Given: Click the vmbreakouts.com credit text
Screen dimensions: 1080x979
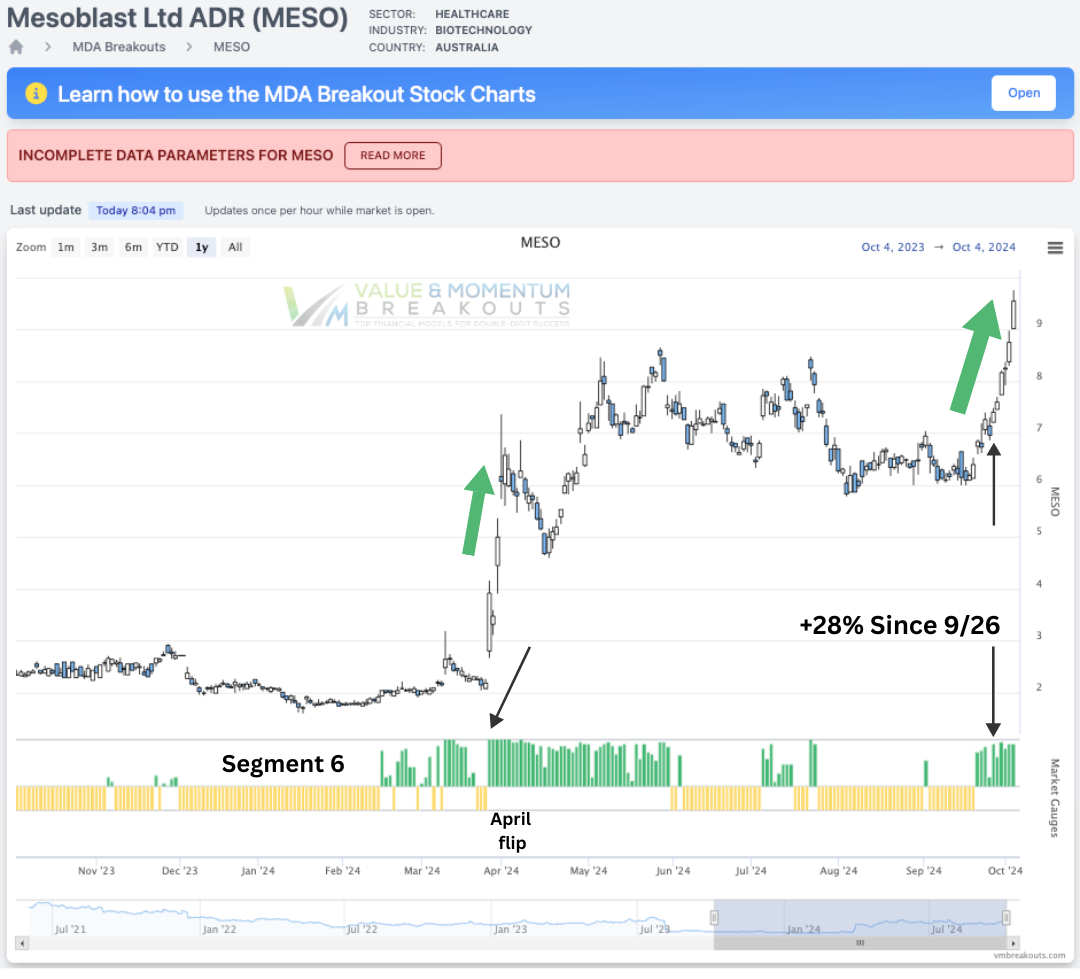Looking at the screenshot, I should [1029, 956].
